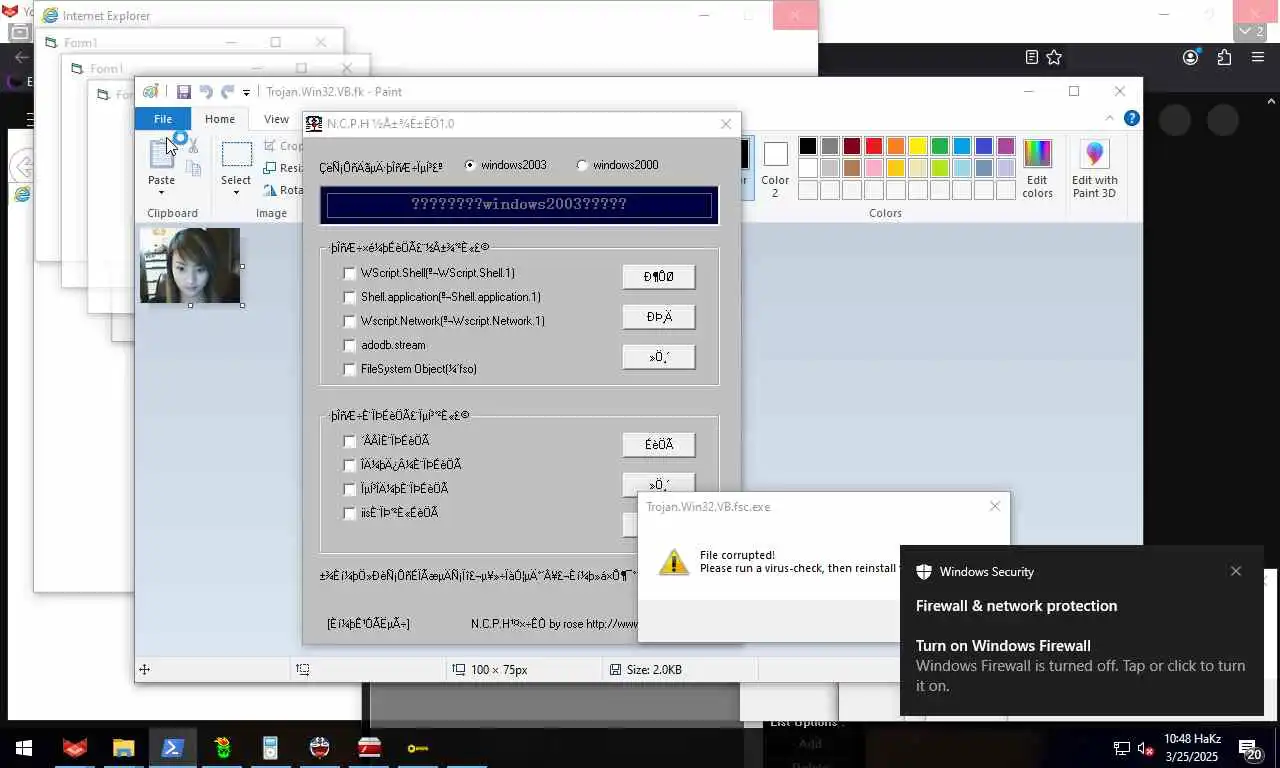This screenshot has width=1280, height=768.
Task: Check the FileSystem Object checkbox
Action: tap(349, 369)
